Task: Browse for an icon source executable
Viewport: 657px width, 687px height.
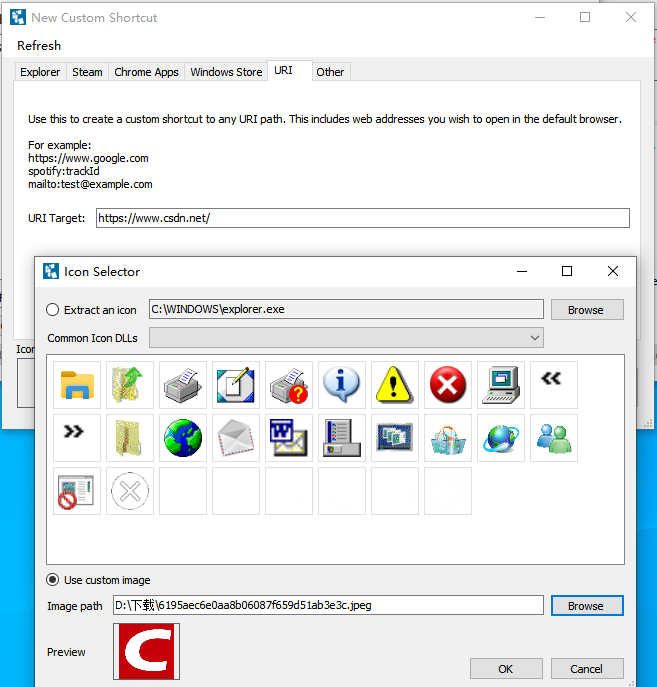Action: click(x=587, y=310)
